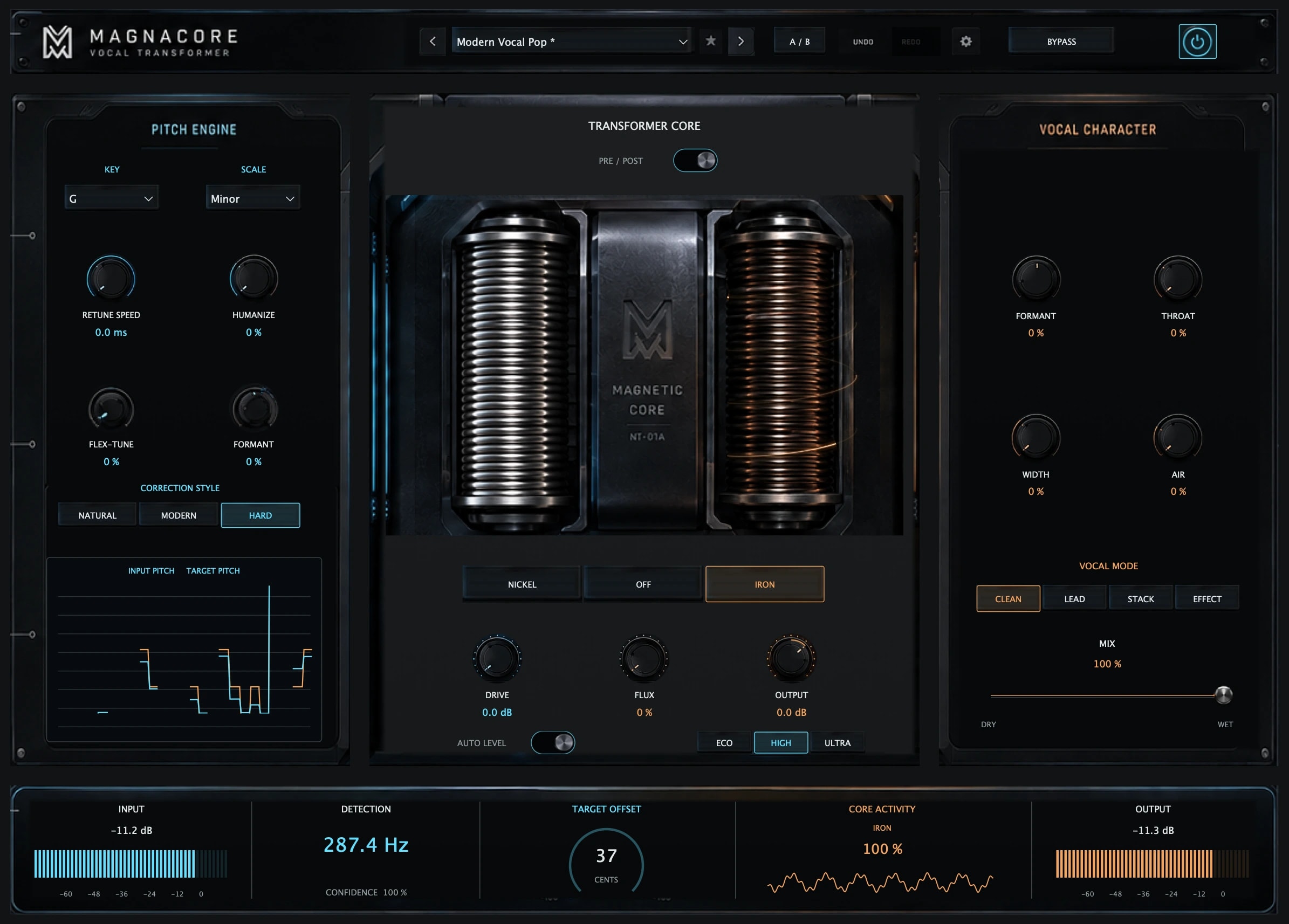The width and height of the screenshot is (1289, 924).
Task: Click the Mix dry/wet slider handle
Action: click(1223, 694)
